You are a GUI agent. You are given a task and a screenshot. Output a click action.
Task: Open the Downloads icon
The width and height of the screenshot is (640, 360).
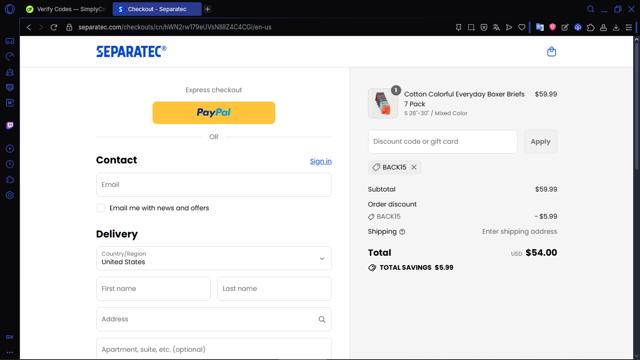[616, 27]
